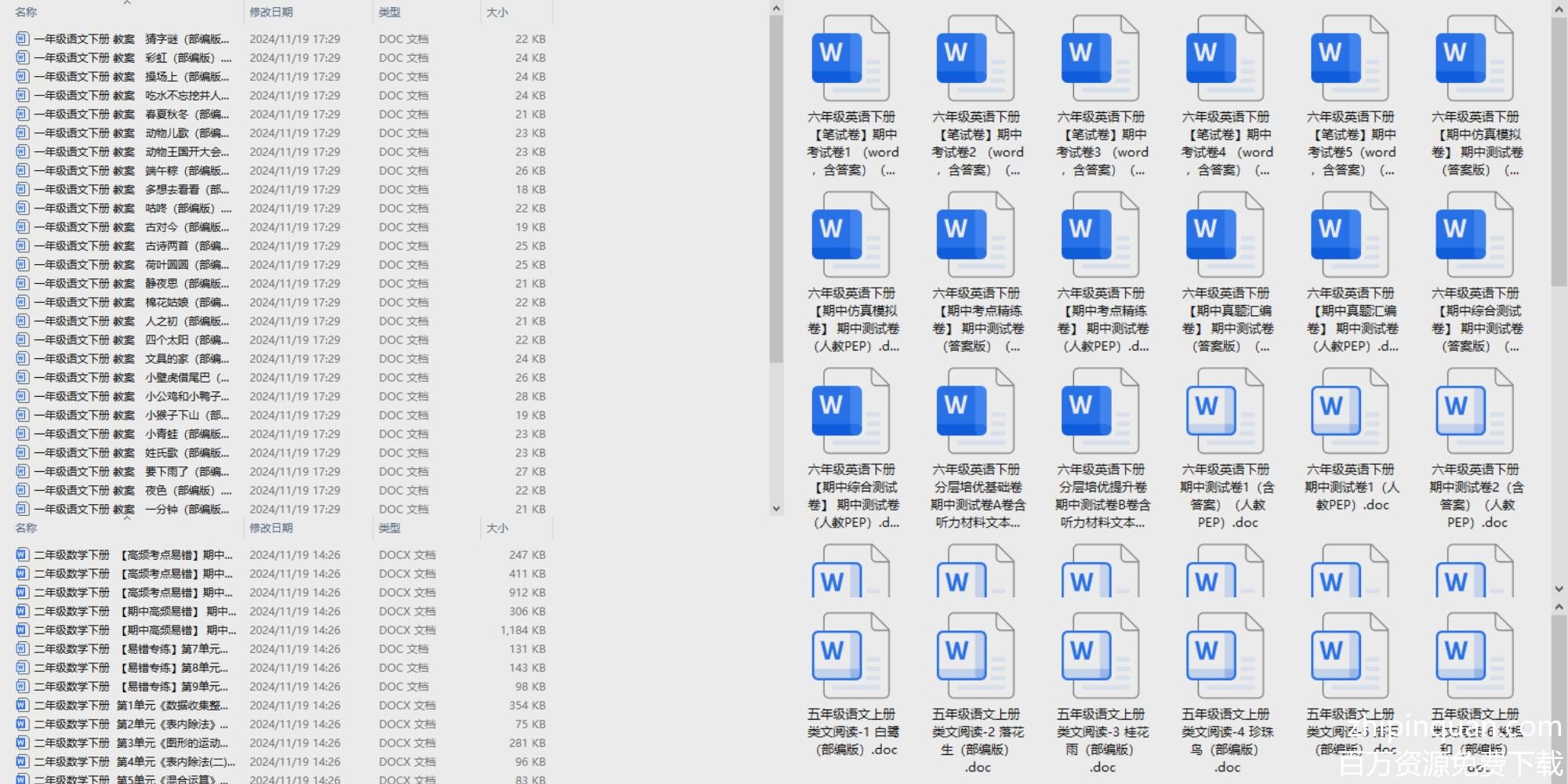Open the 六年级英语下册 期中考试卷1 Word file icon
Viewport: 1568px width, 784px height.
click(x=851, y=60)
